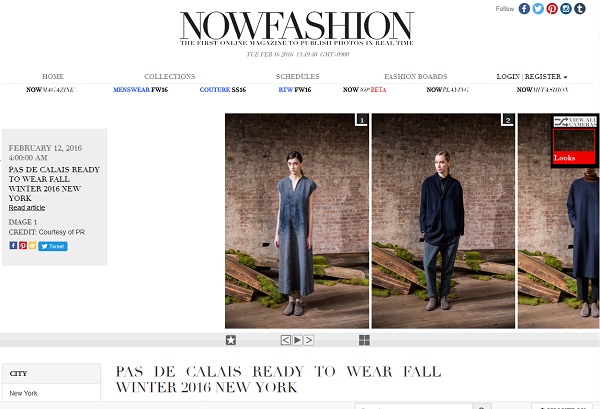Click the Tweet button
Image resolution: width=600 pixels, height=409 pixels.
coord(53,246)
